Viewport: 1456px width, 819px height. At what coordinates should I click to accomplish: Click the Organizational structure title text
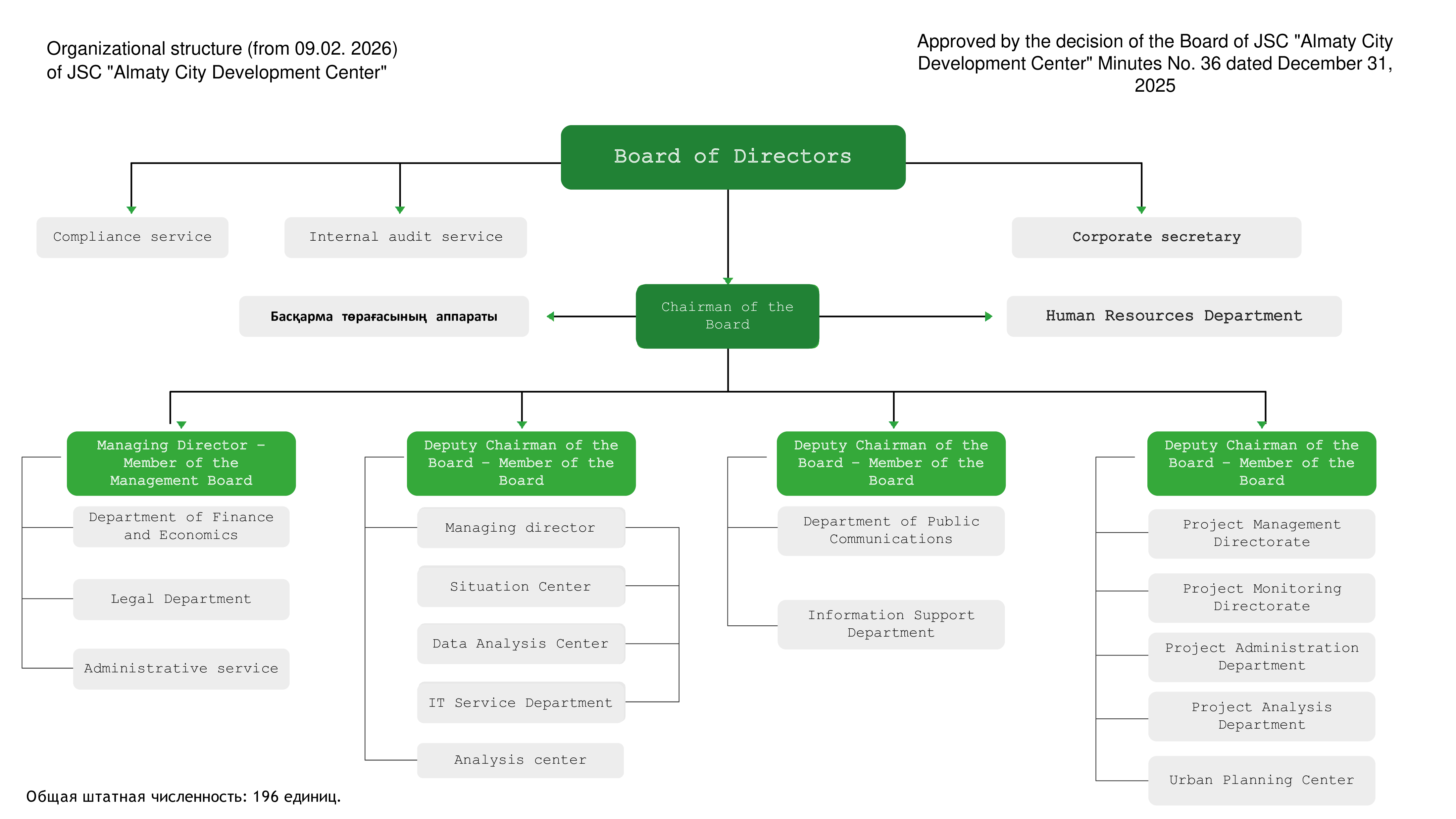[222, 60]
